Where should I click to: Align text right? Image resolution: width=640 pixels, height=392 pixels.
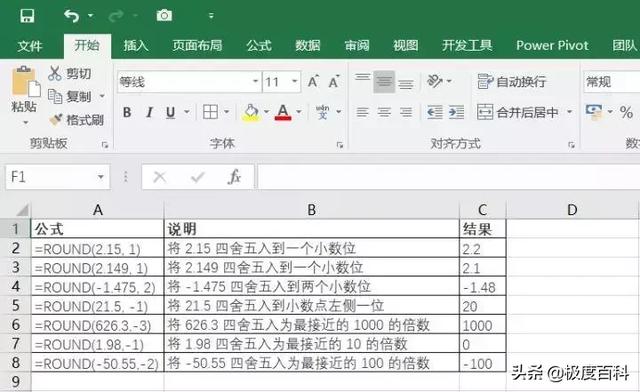pos(406,112)
